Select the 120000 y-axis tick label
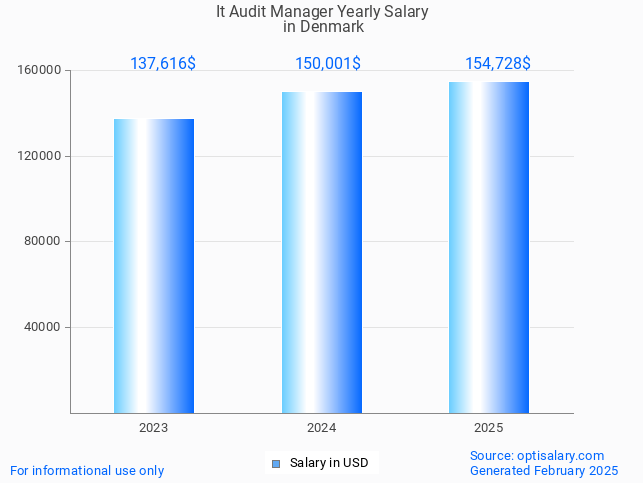 pos(40,156)
